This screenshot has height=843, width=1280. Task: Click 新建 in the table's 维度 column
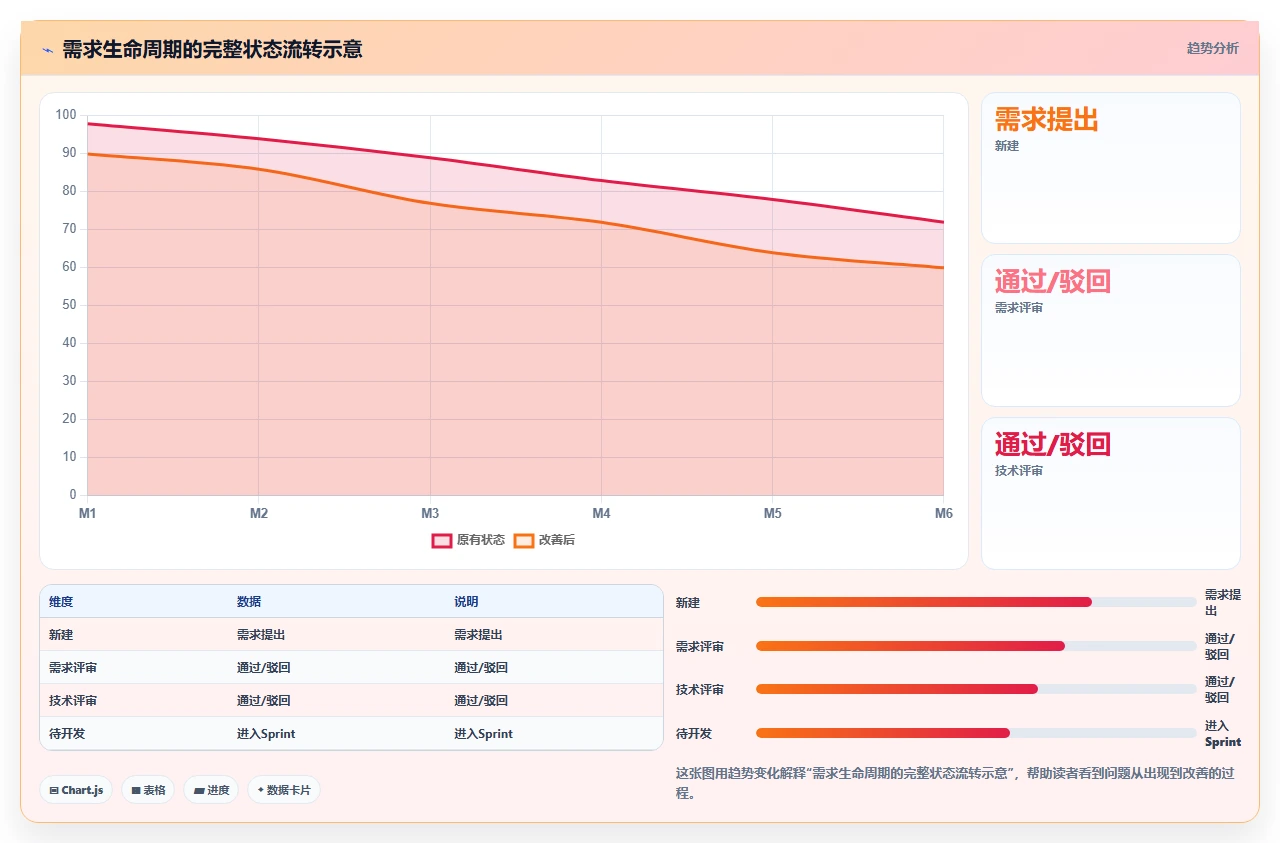pos(61,635)
